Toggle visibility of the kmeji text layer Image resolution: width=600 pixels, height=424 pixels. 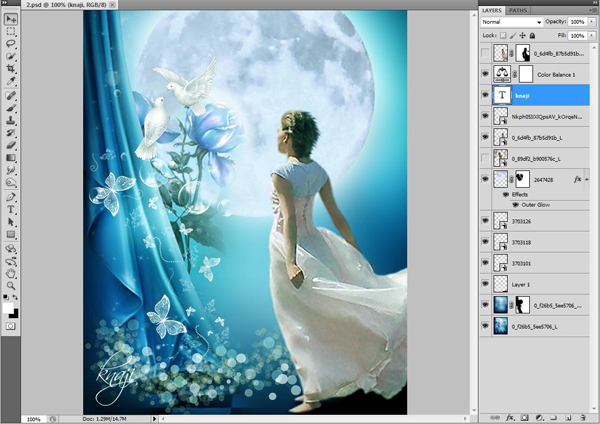pos(485,95)
